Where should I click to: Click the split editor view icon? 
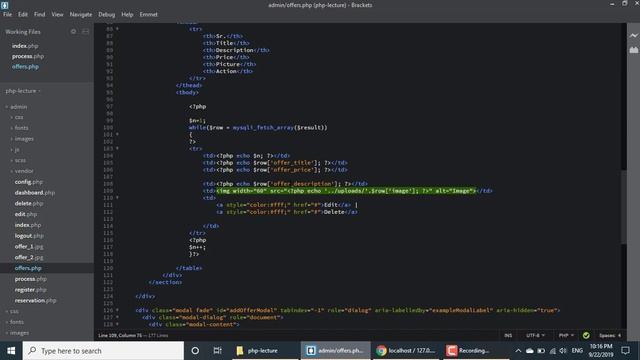(x=86, y=31)
